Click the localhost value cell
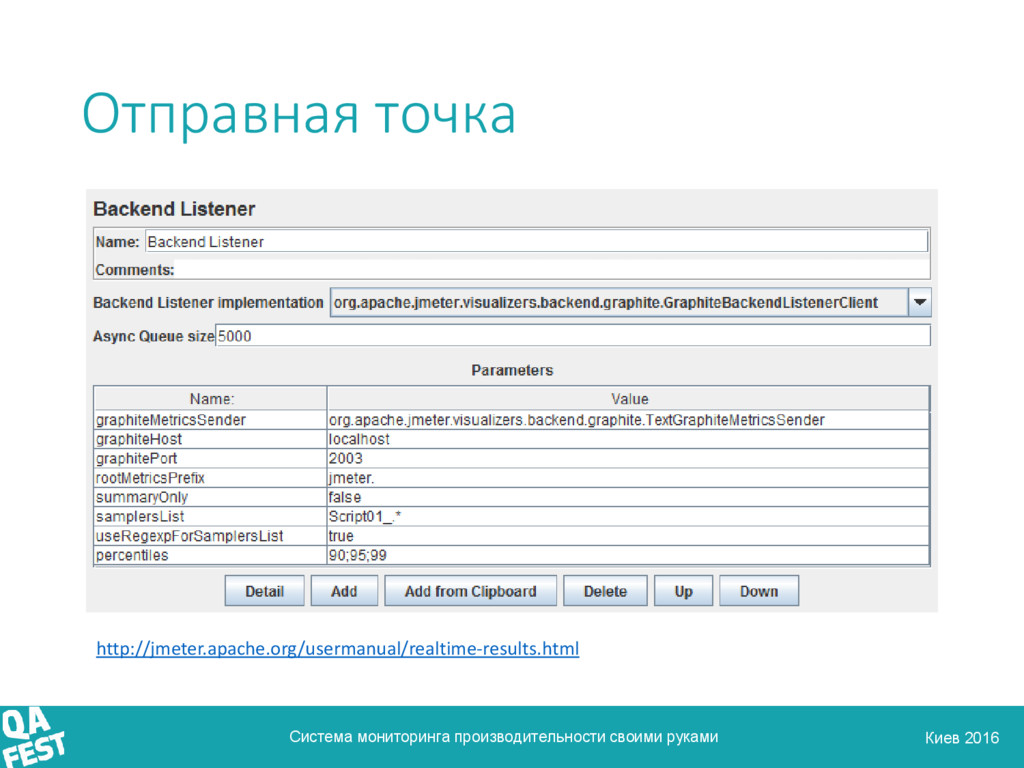Screen dimensions: 1024x768 [x=628, y=439]
